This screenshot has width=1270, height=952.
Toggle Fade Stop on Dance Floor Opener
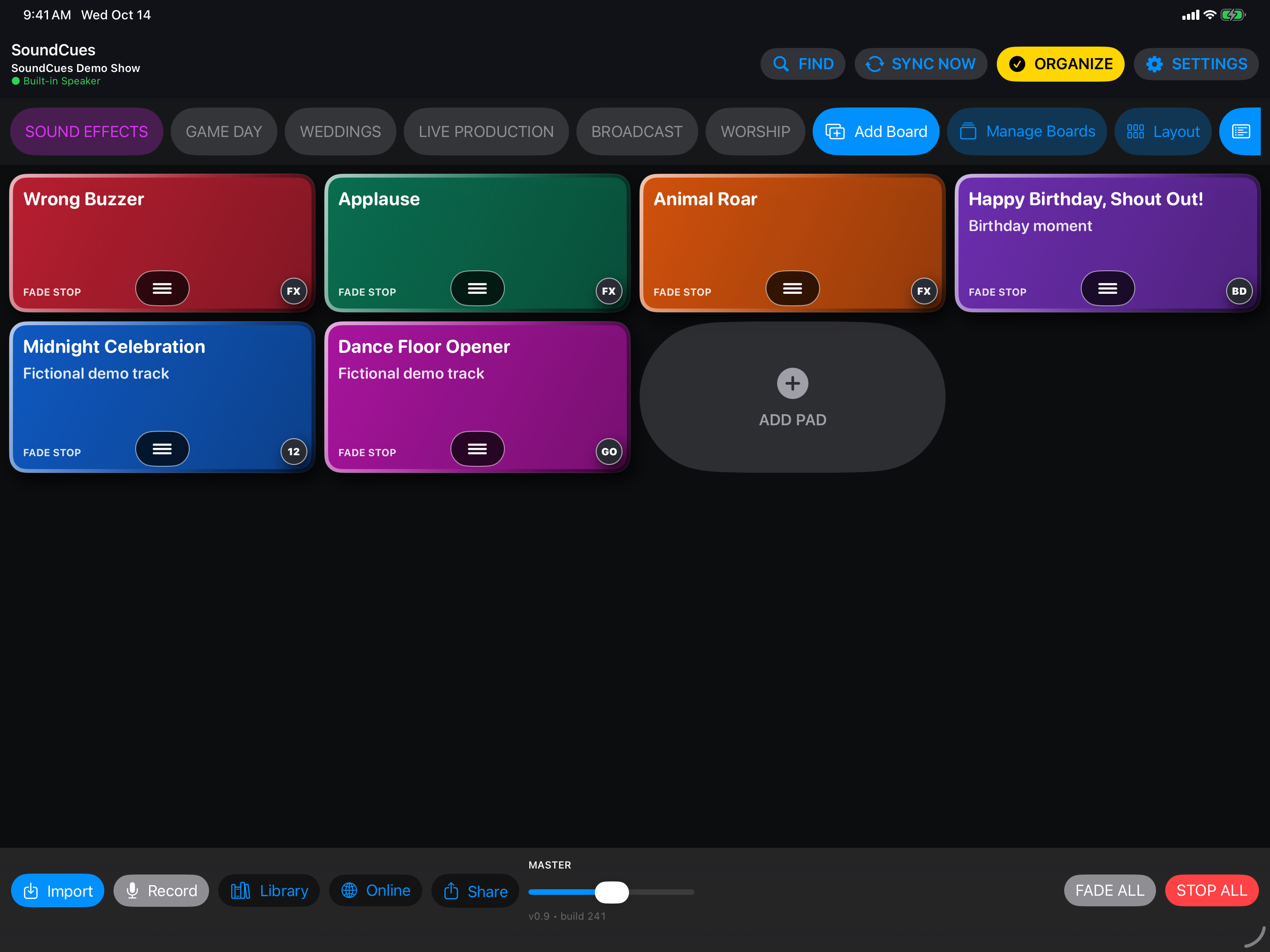click(x=367, y=453)
